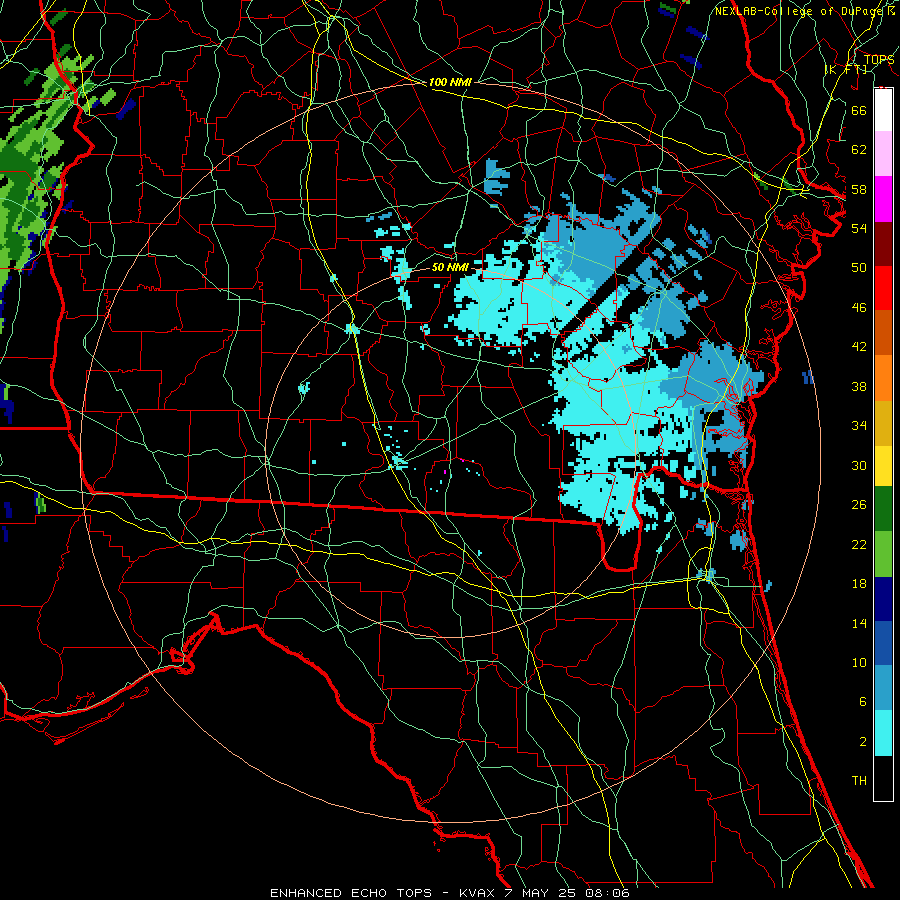Click the legend value "30"
This screenshot has width=900, height=900.
[x=859, y=465]
